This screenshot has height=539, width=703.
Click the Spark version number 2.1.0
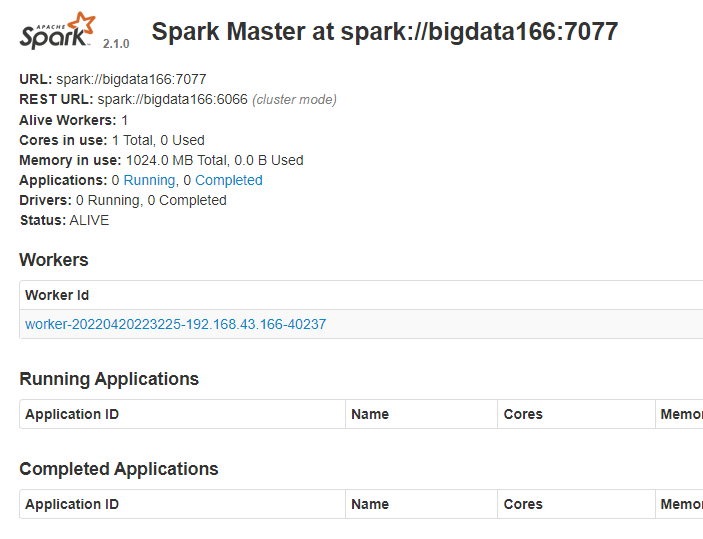click(x=116, y=45)
